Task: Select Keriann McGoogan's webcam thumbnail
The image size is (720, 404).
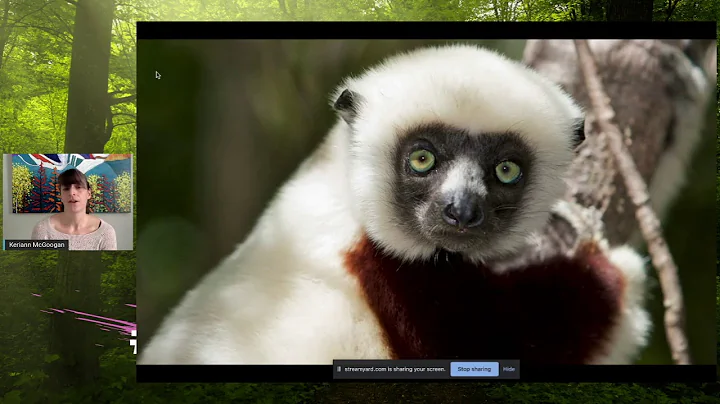Action: 68,202
